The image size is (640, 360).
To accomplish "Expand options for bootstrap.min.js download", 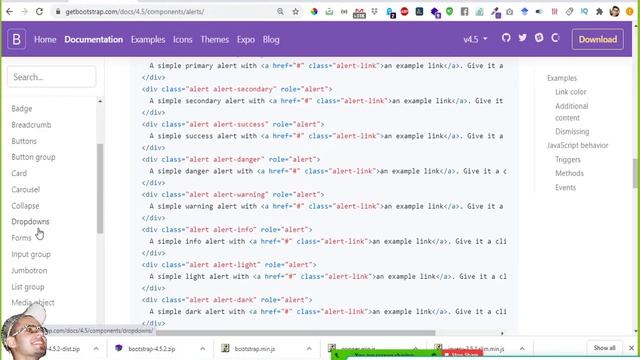I will pyautogui.click(x=309, y=349).
